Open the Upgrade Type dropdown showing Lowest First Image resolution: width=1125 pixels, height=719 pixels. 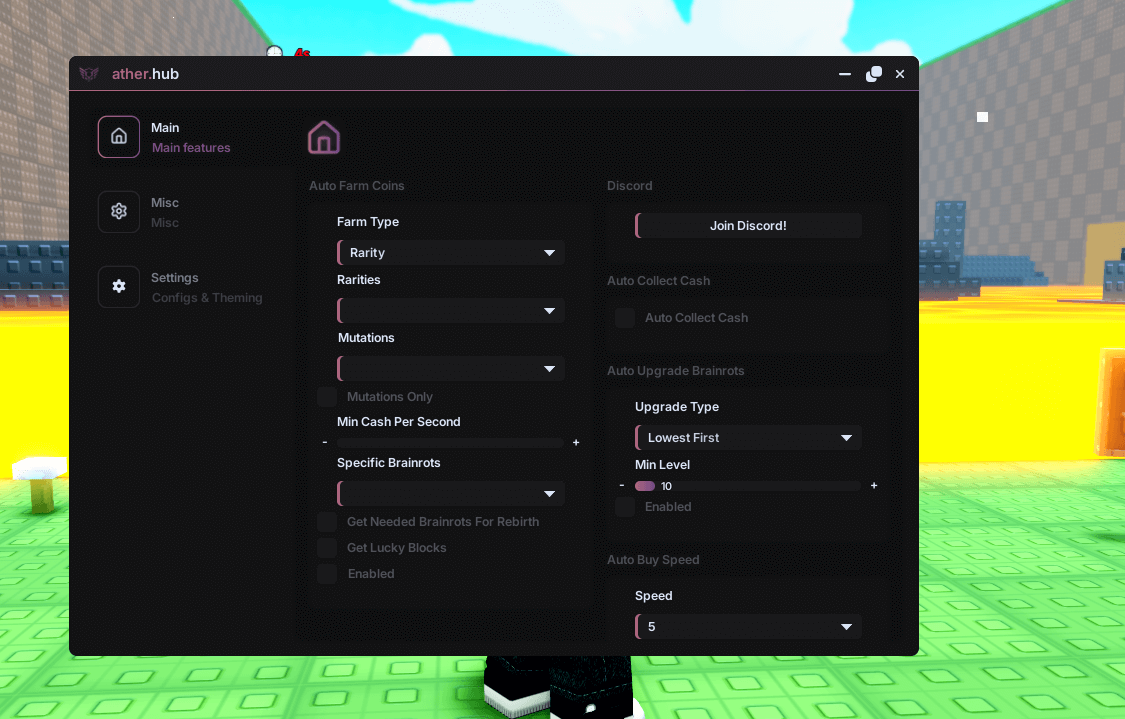tap(748, 438)
